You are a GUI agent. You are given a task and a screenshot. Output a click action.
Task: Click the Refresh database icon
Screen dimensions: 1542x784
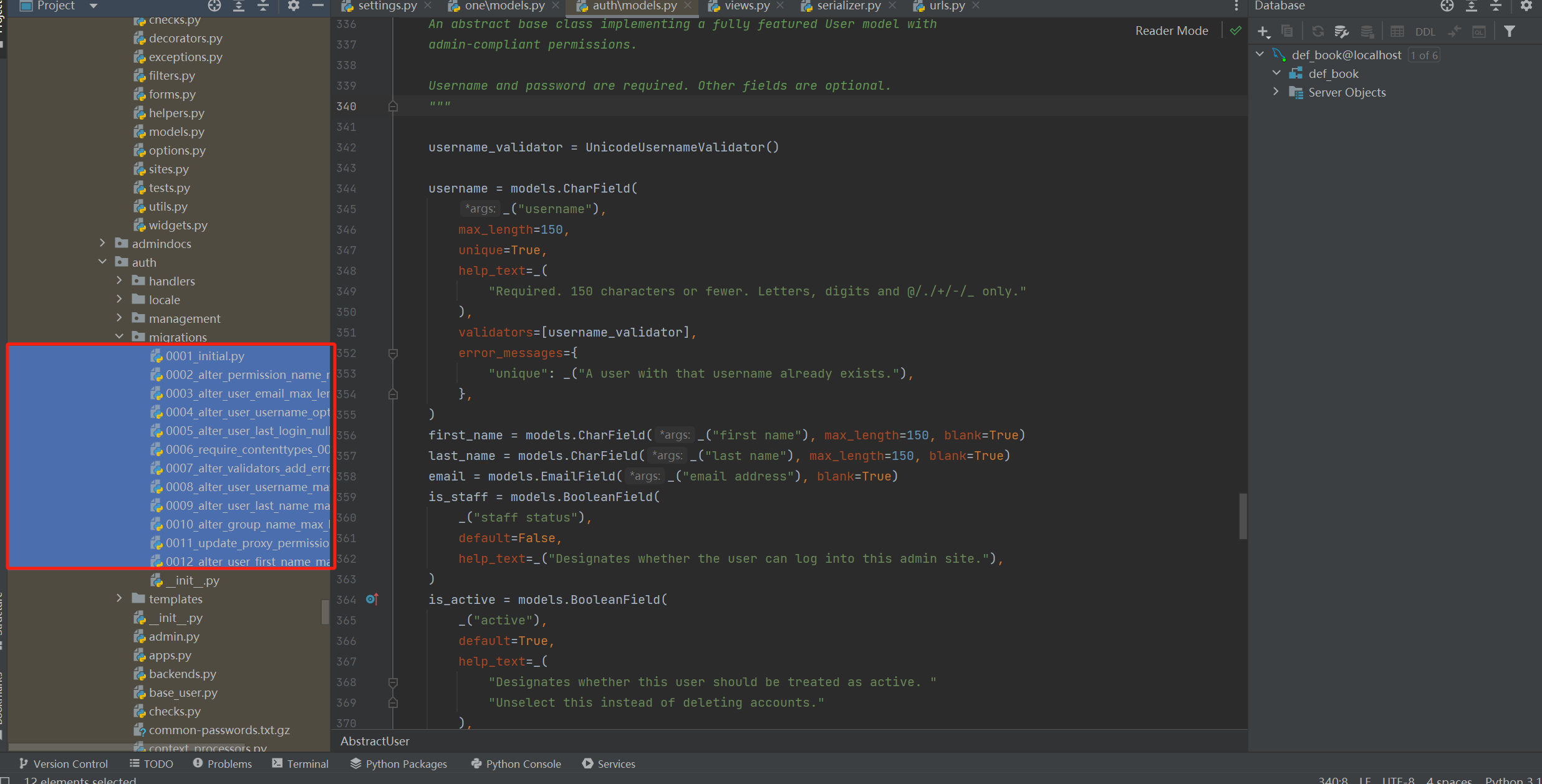[x=1318, y=31]
